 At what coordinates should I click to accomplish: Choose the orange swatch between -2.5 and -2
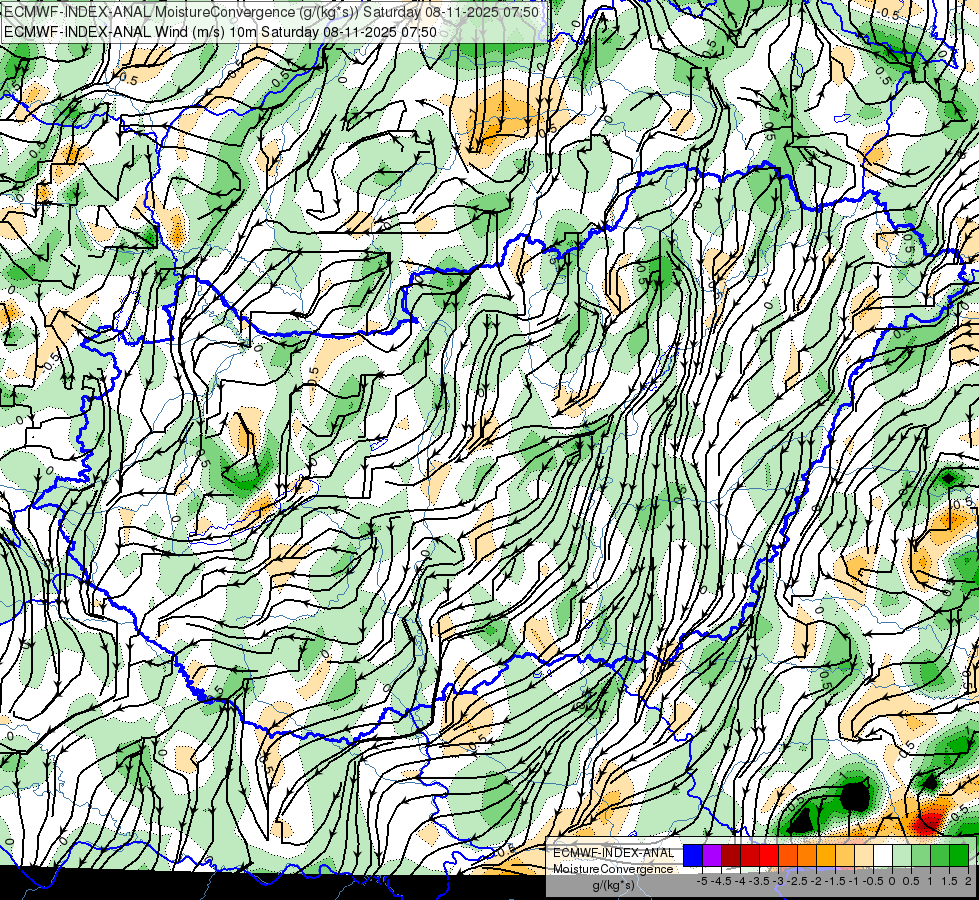807,856
